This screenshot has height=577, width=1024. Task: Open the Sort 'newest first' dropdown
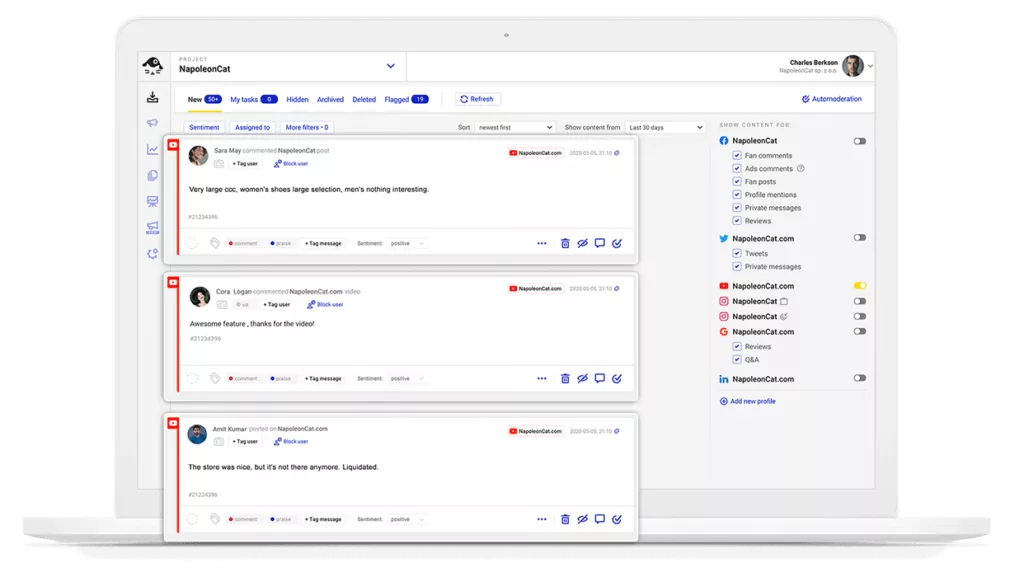[513, 128]
